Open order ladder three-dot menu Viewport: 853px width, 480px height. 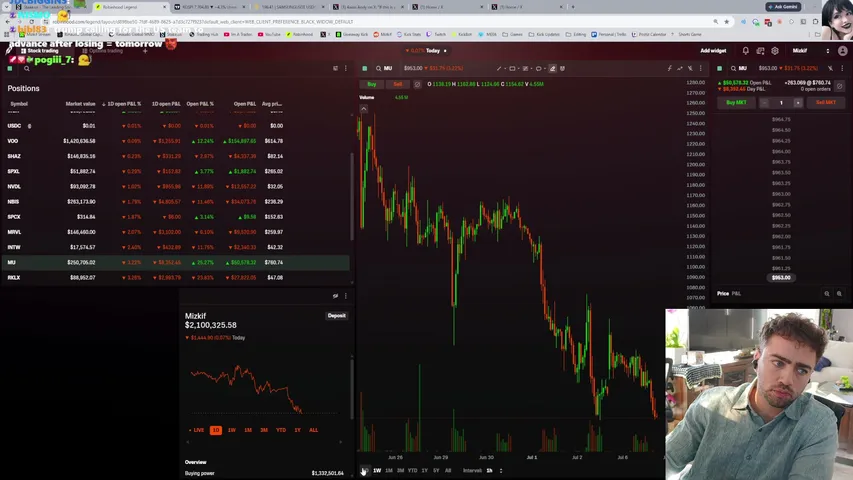[x=842, y=69]
